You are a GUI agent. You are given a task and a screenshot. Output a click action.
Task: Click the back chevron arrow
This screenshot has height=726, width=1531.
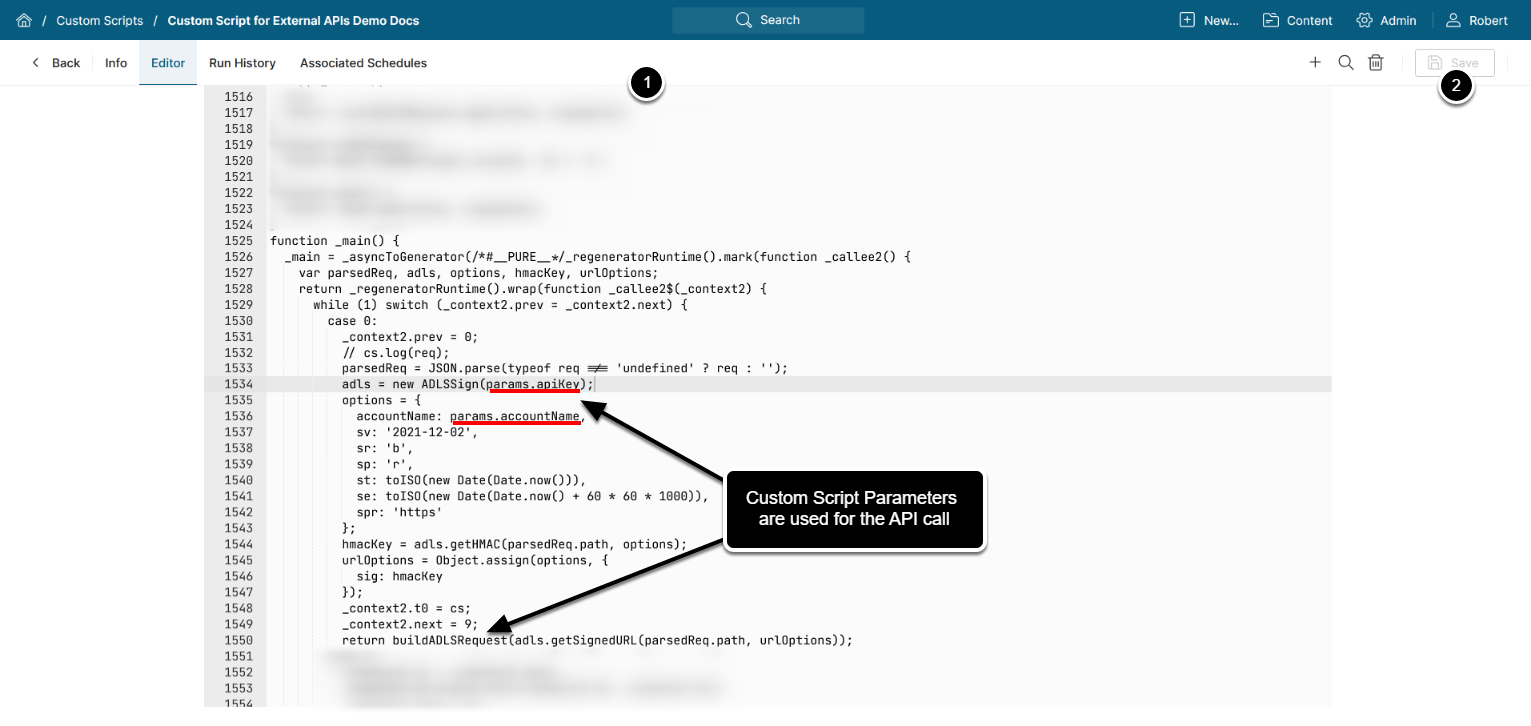coord(36,63)
